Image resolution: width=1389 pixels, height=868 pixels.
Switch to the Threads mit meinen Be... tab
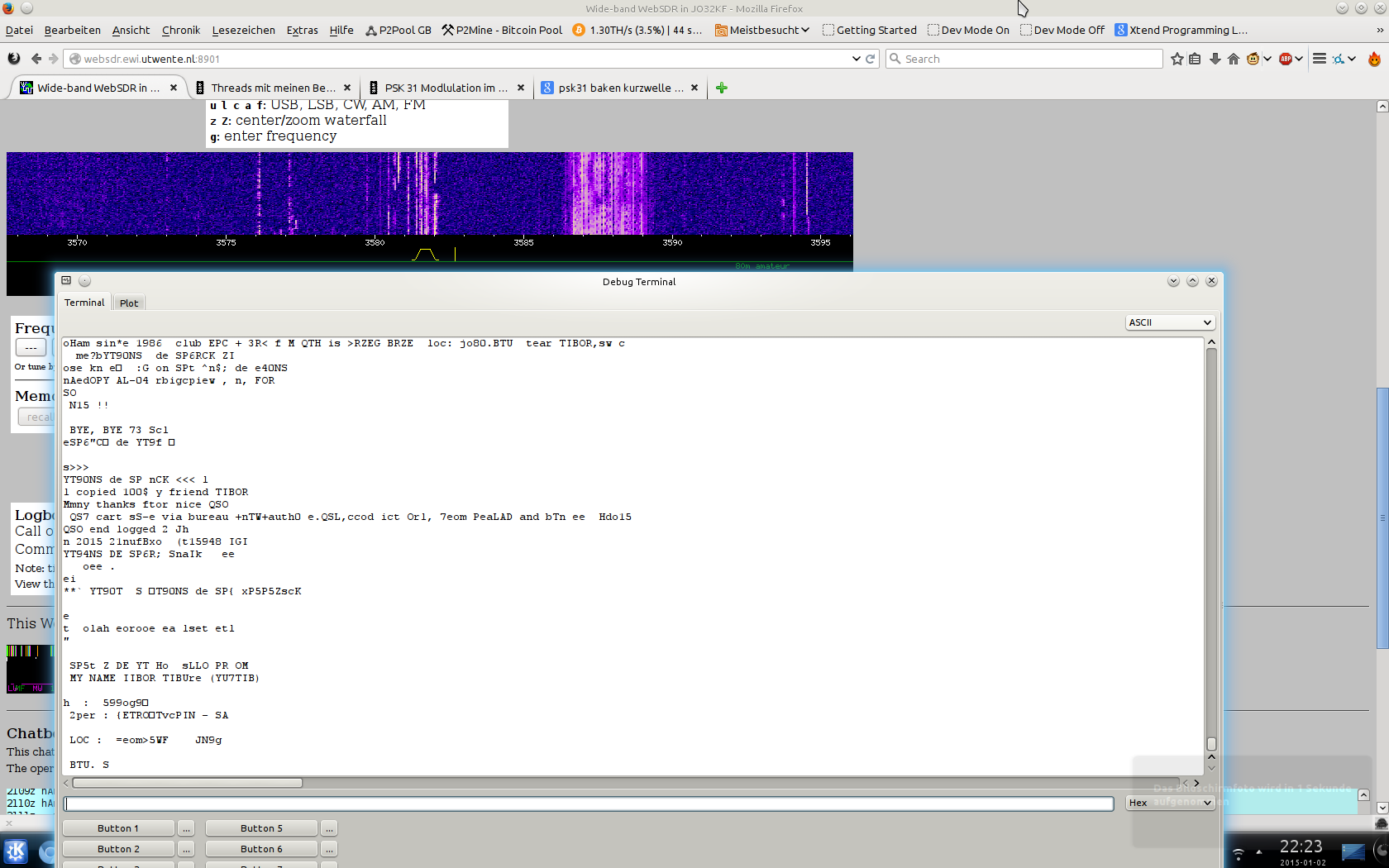(x=273, y=88)
